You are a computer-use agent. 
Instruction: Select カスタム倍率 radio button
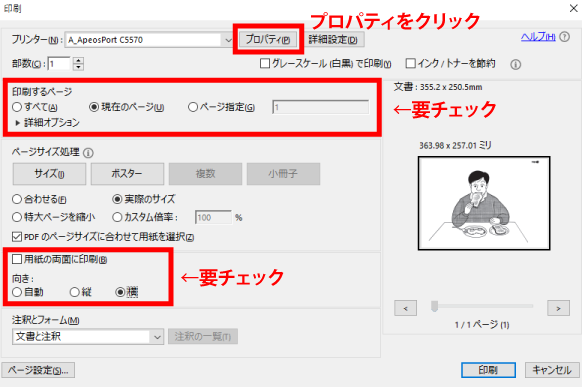click(117, 217)
